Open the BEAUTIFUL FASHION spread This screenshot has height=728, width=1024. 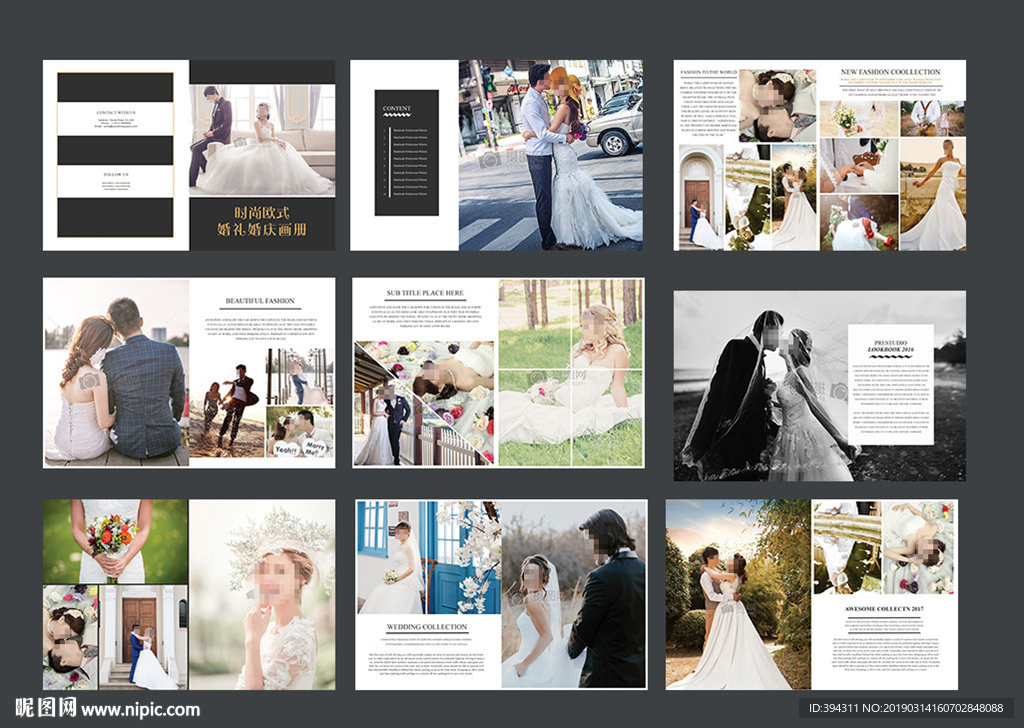189,373
